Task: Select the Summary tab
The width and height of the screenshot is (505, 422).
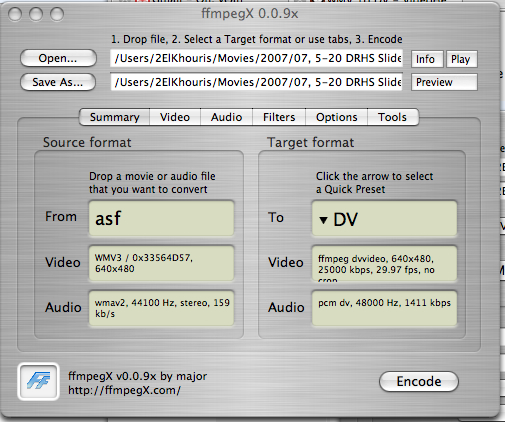Action: pyautogui.click(x=114, y=117)
